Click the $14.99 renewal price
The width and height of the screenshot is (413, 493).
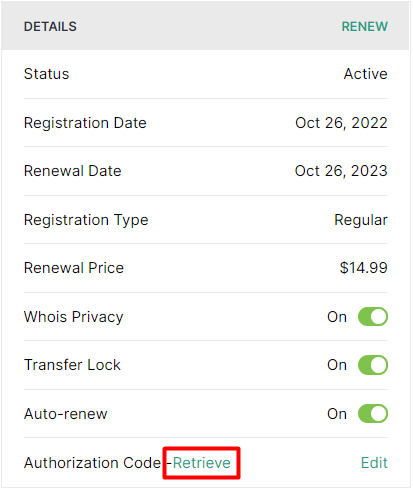(x=364, y=268)
